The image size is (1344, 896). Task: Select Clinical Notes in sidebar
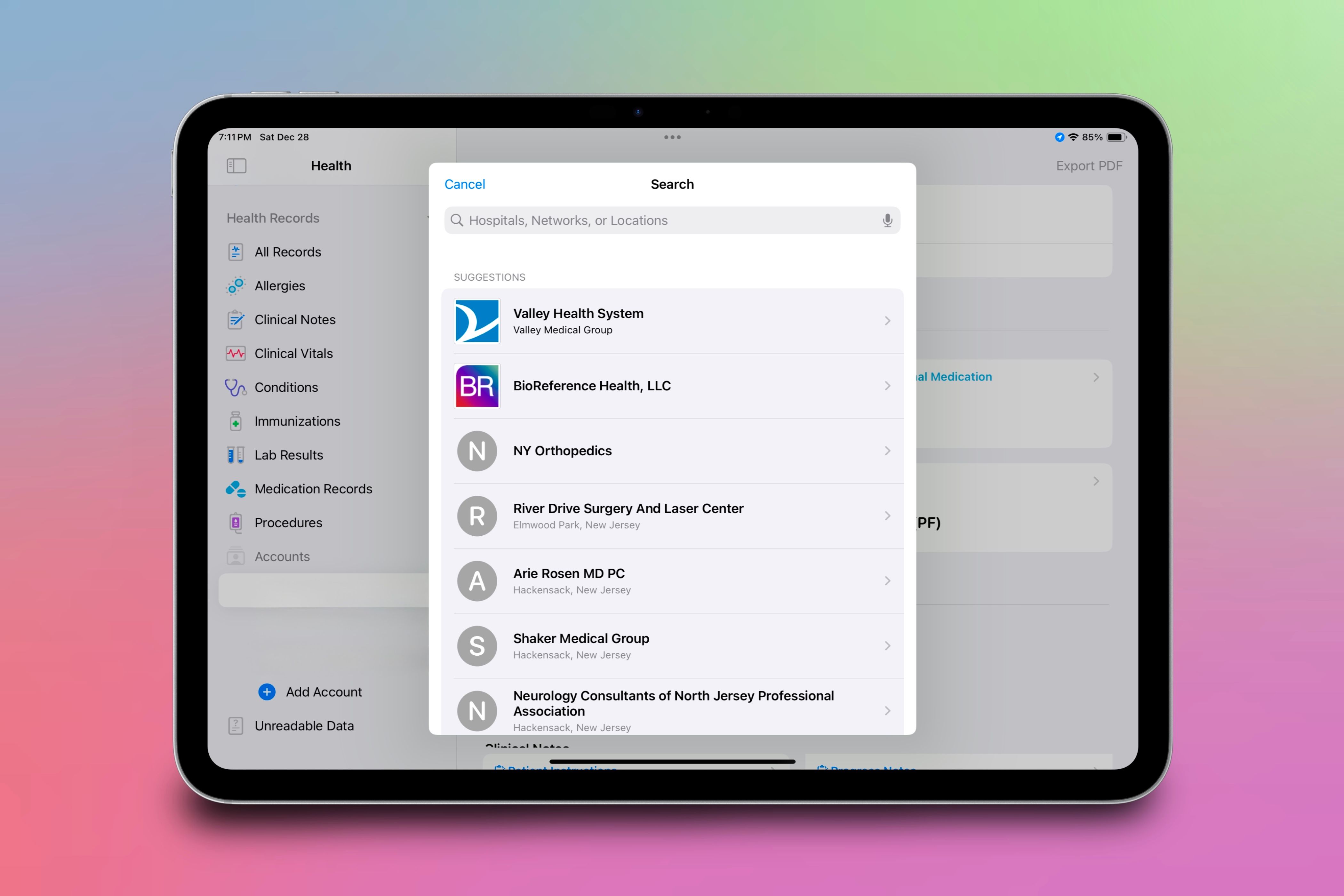(294, 319)
